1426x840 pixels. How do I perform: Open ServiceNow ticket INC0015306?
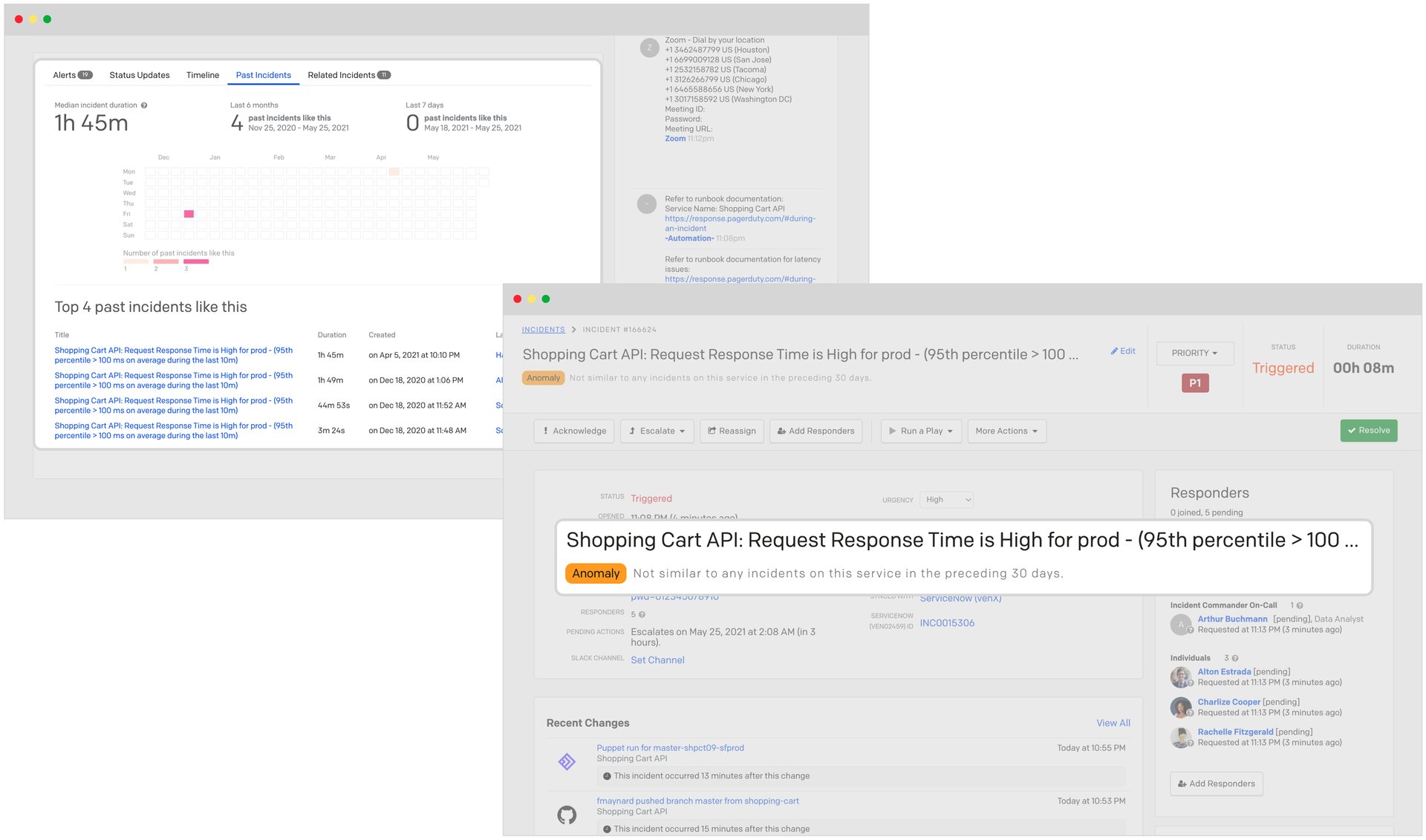point(947,623)
